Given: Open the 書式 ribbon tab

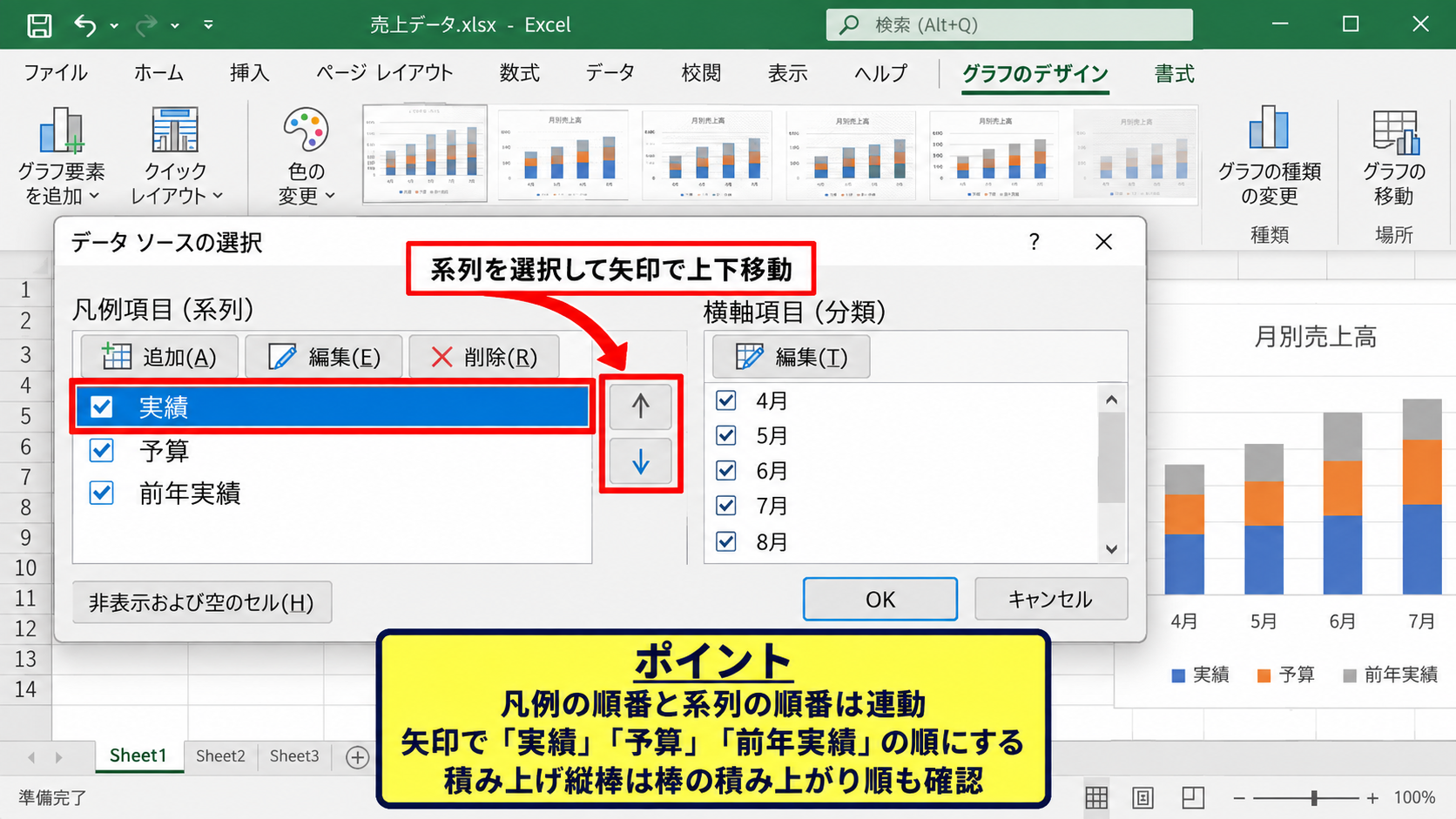Looking at the screenshot, I should [x=1174, y=73].
